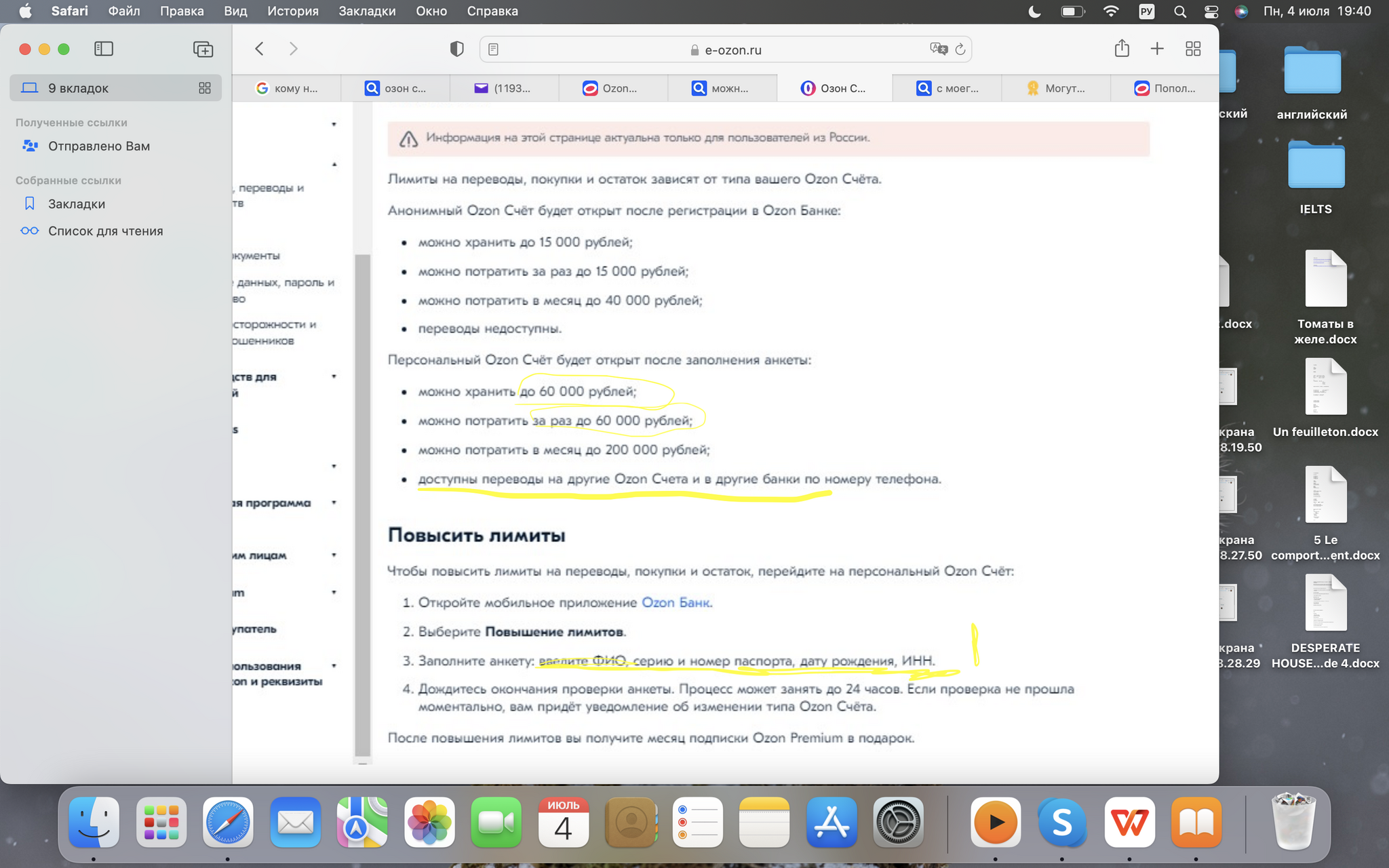Open the Siri icon in menu bar
The width and height of the screenshot is (1389, 868).
click(x=1241, y=11)
